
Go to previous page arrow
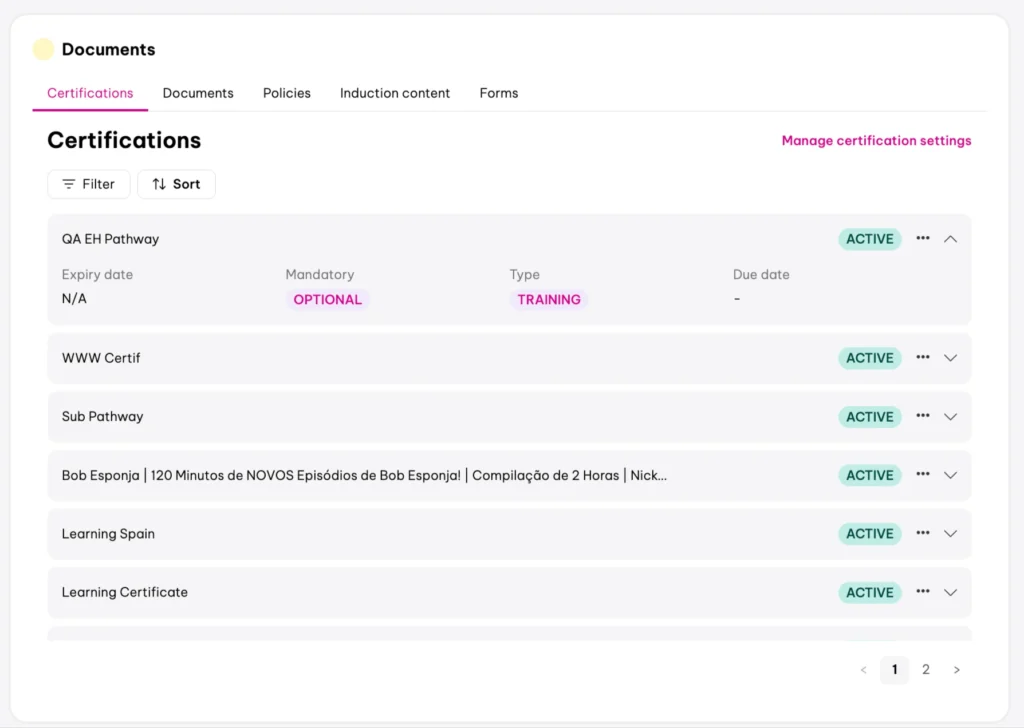863,670
